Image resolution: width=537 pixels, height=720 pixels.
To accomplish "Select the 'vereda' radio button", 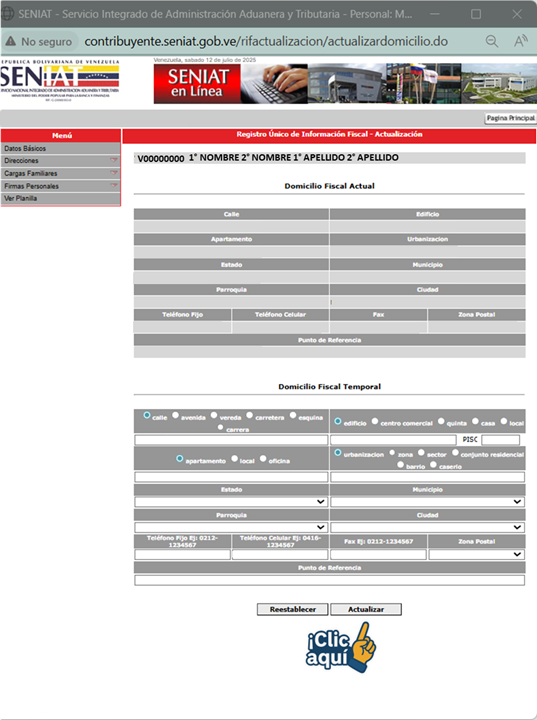I will [x=214, y=415].
